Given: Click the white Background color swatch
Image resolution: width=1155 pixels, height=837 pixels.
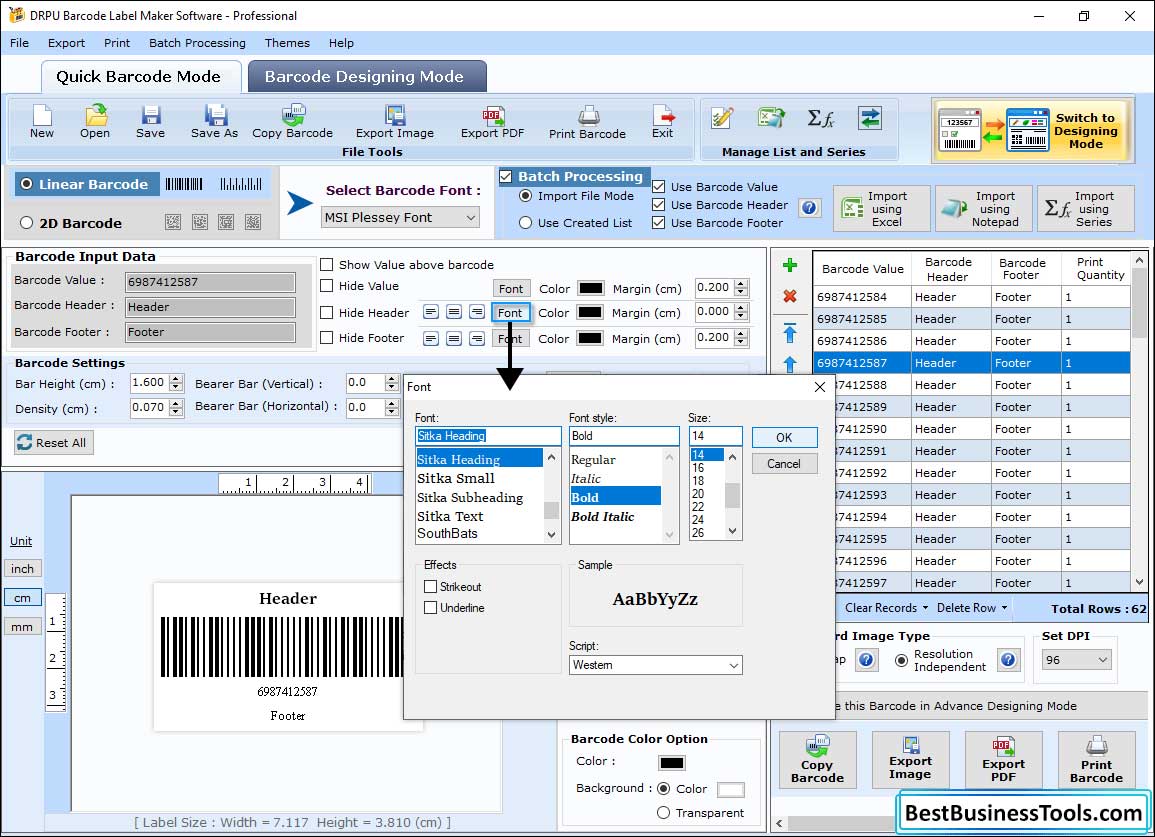Looking at the screenshot, I should tap(730, 790).
